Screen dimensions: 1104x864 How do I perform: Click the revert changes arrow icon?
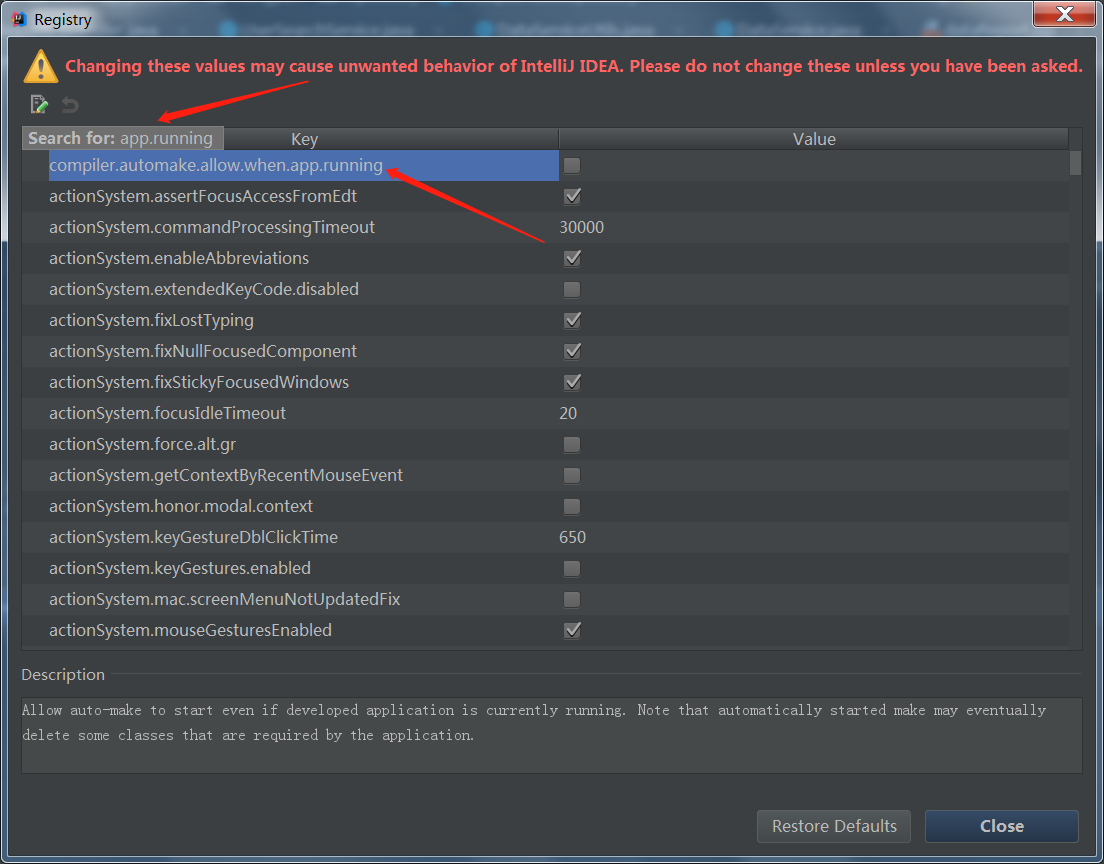[70, 105]
